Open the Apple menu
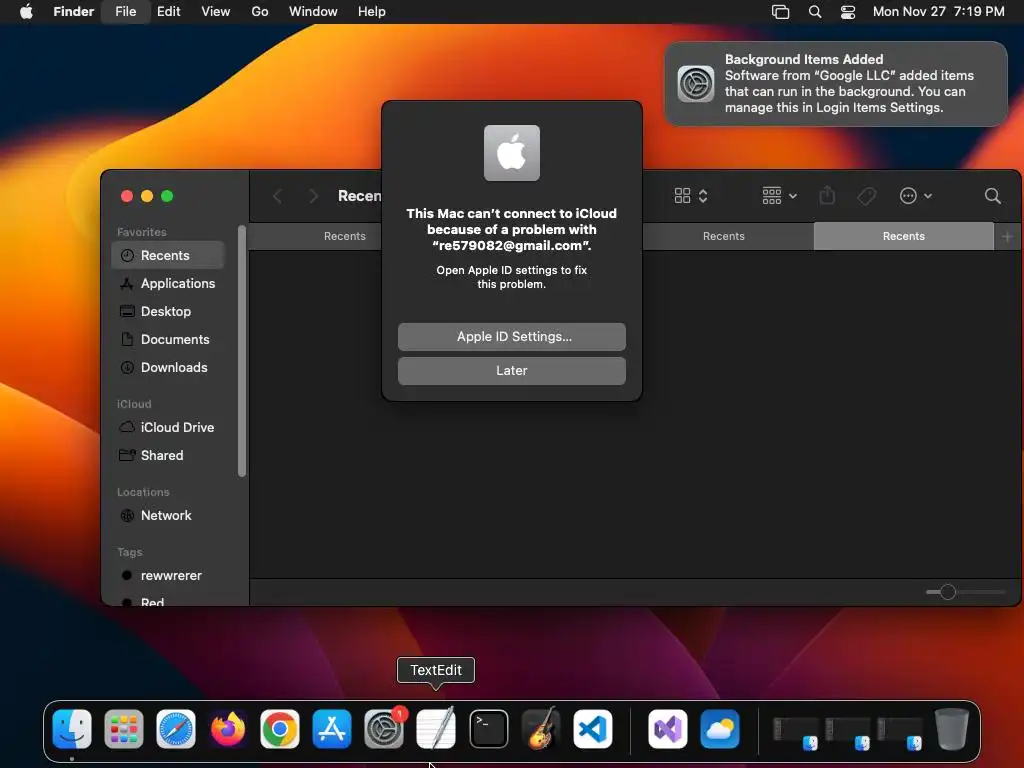This screenshot has height=768, width=1024. (26, 12)
